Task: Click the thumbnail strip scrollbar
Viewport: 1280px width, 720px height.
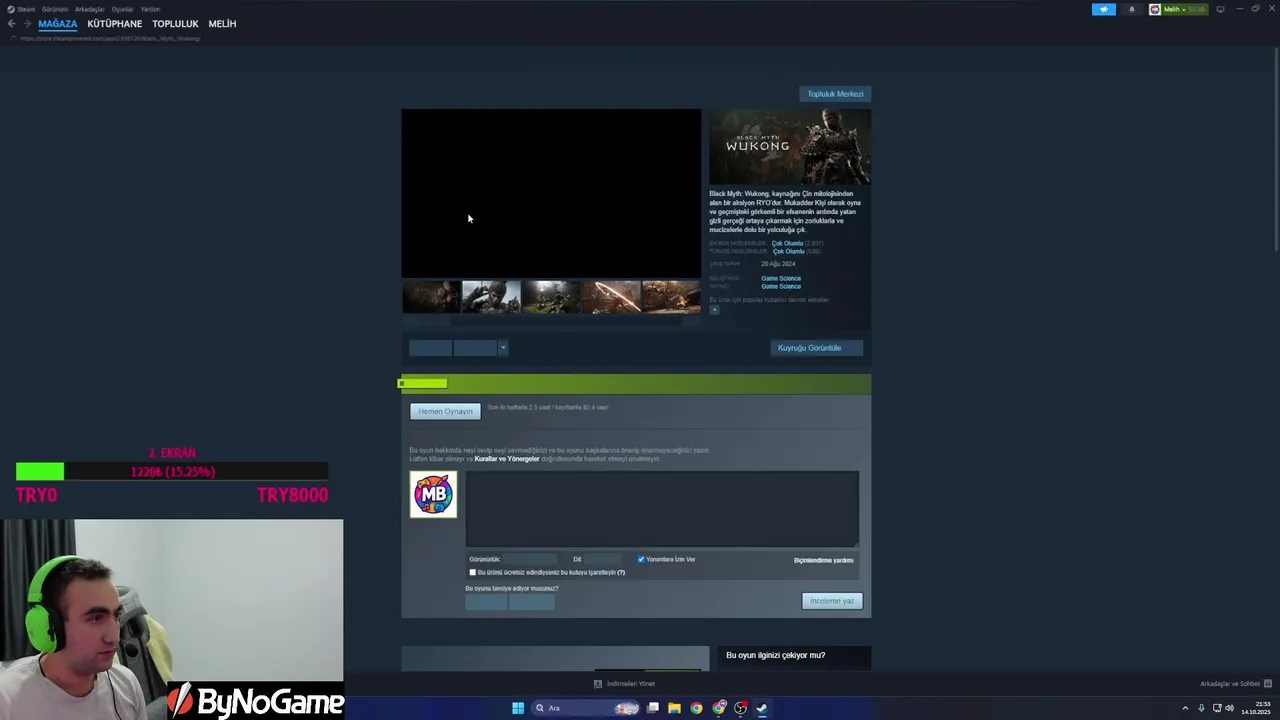Action: [551, 321]
